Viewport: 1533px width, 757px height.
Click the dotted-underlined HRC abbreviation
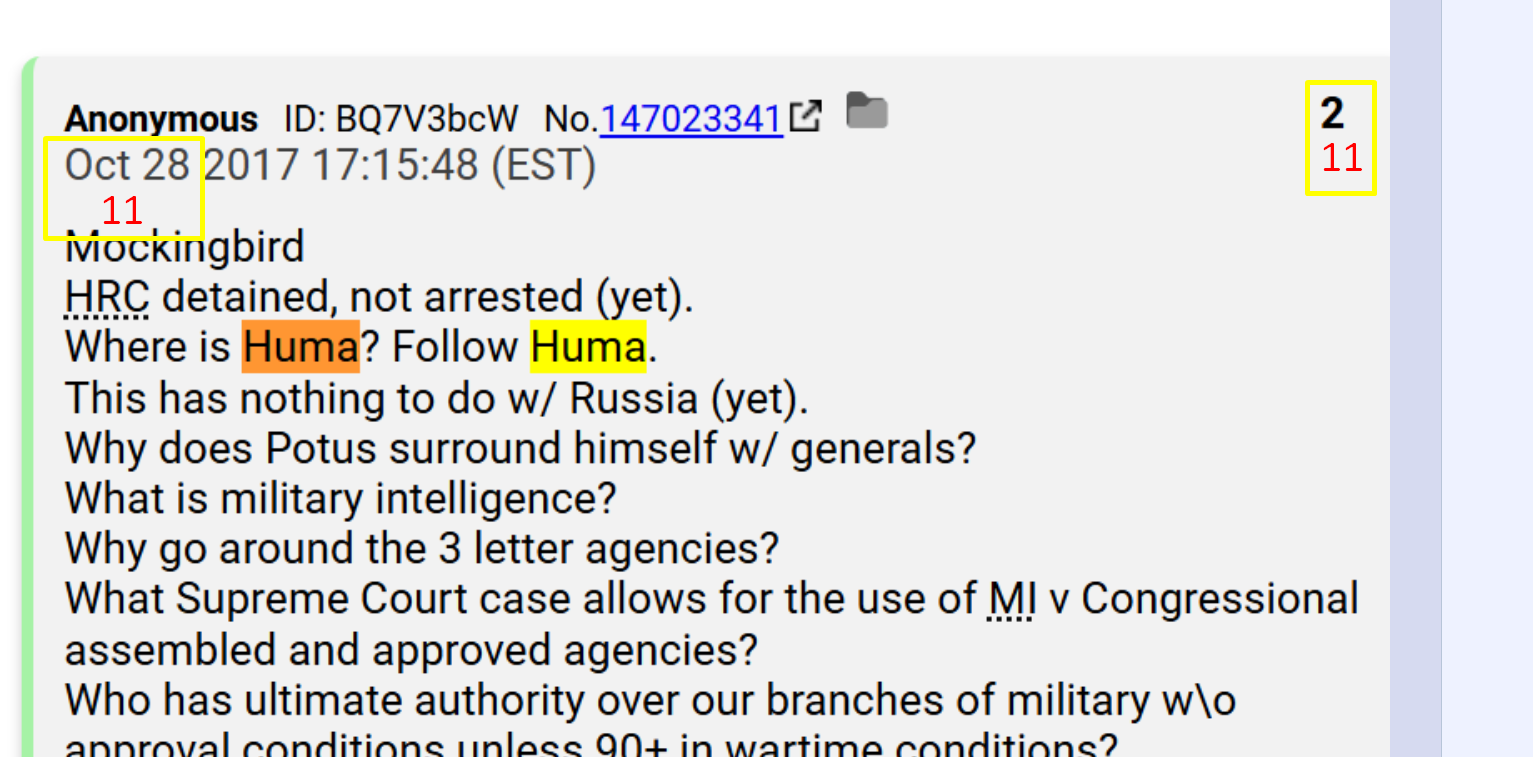(107, 297)
